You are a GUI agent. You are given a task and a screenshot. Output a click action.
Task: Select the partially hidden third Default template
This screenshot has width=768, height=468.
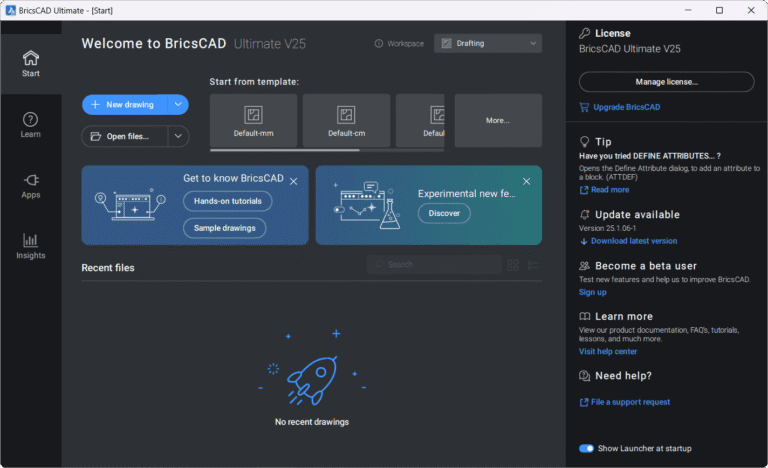click(x=420, y=121)
